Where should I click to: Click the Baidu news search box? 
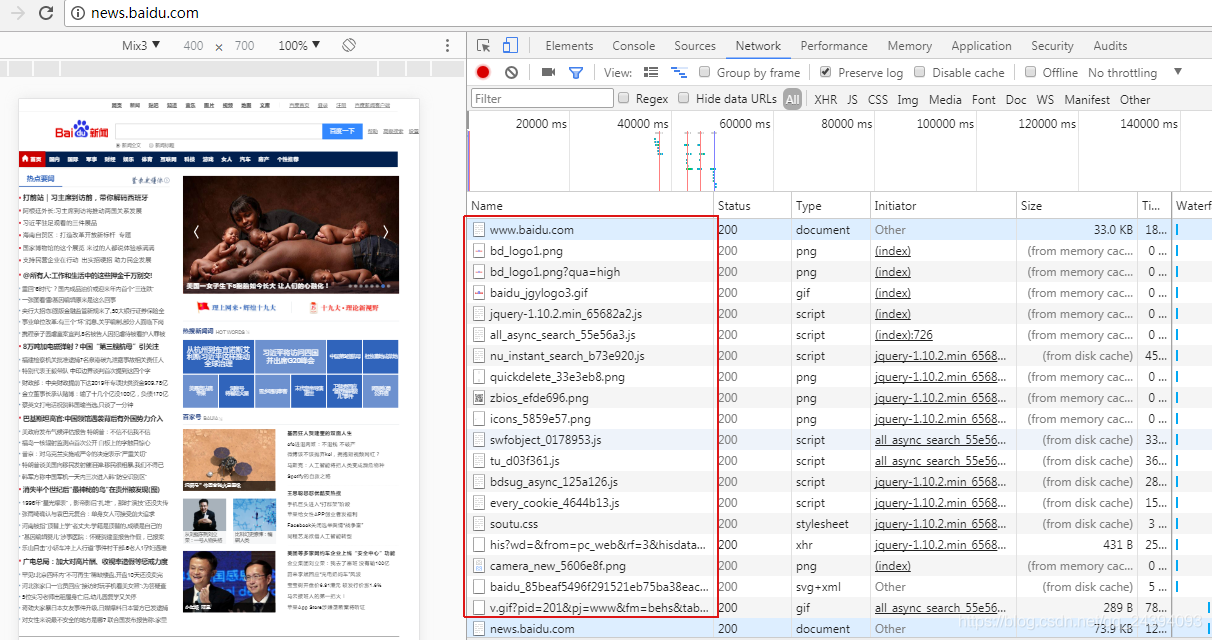(x=218, y=131)
